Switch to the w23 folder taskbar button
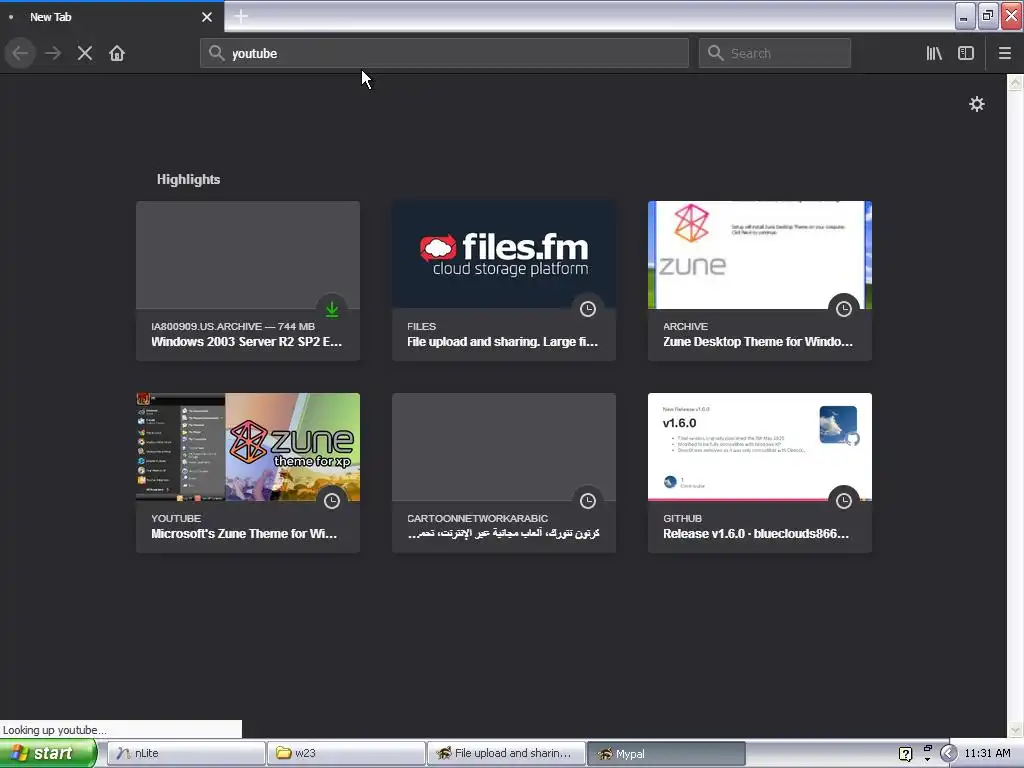 (x=346, y=753)
